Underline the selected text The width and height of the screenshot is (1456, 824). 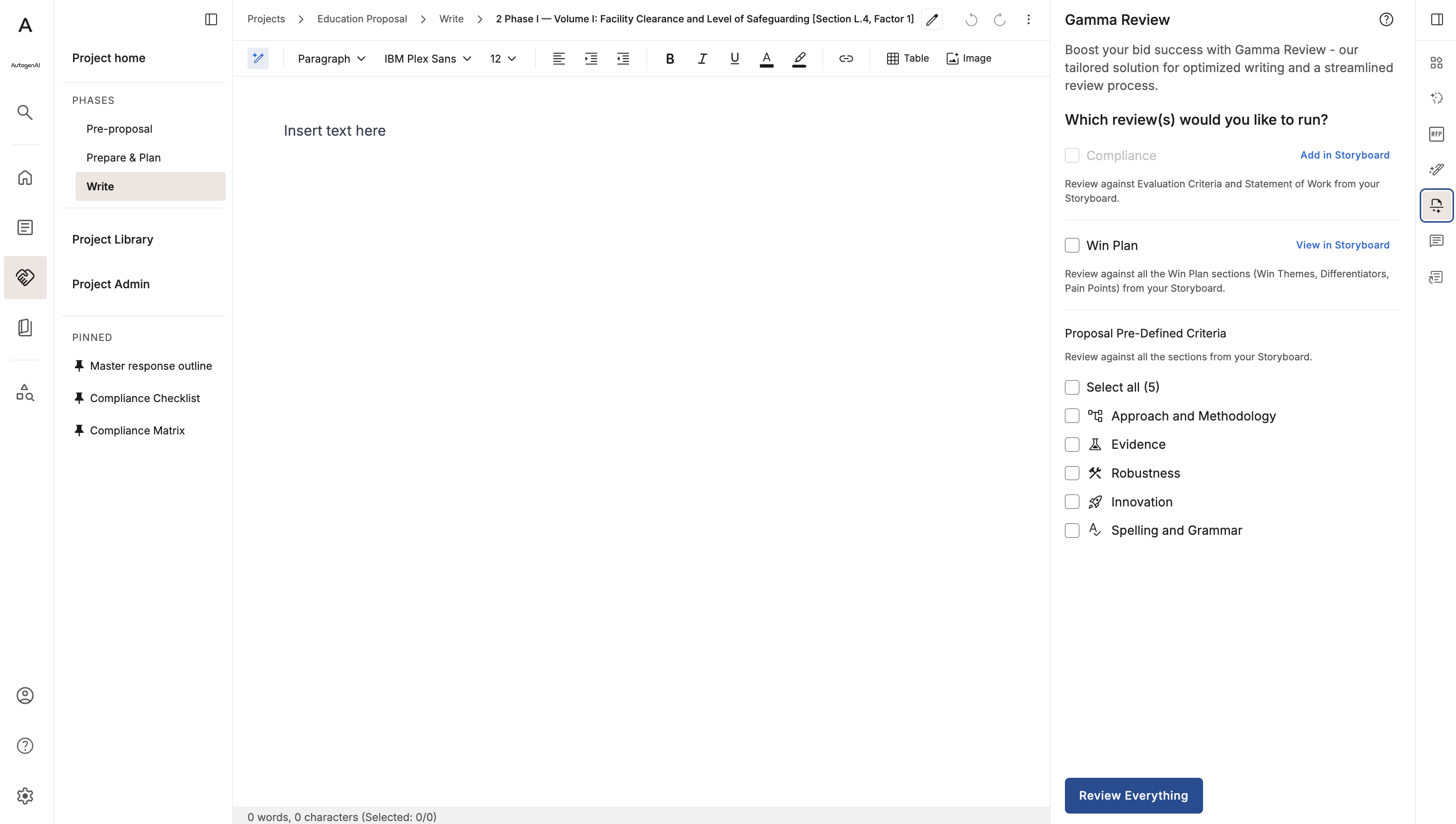click(734, 58)
